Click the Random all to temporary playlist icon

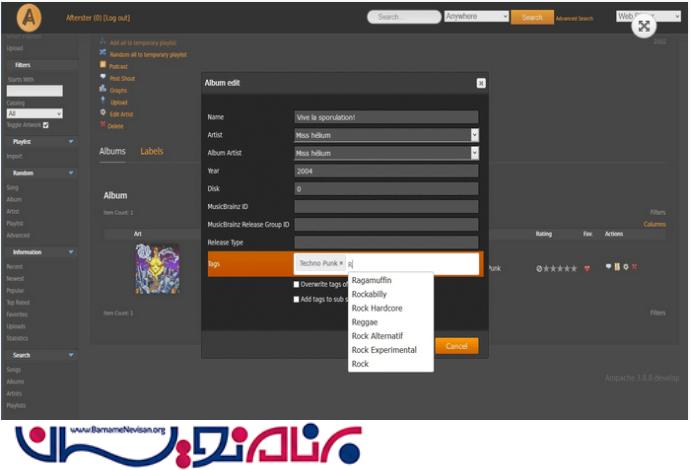pos(103,52)
